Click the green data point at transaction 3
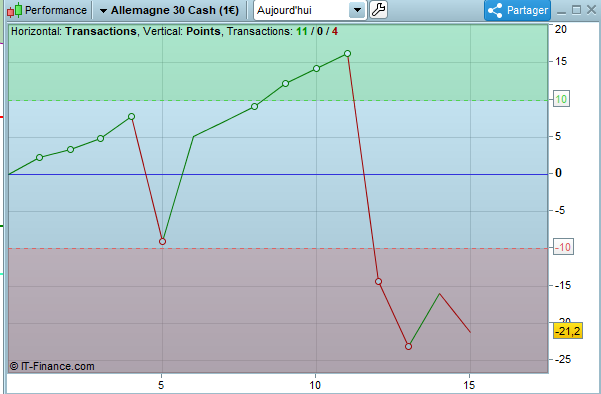The image size is (601, 394). (x=100, y=138)
